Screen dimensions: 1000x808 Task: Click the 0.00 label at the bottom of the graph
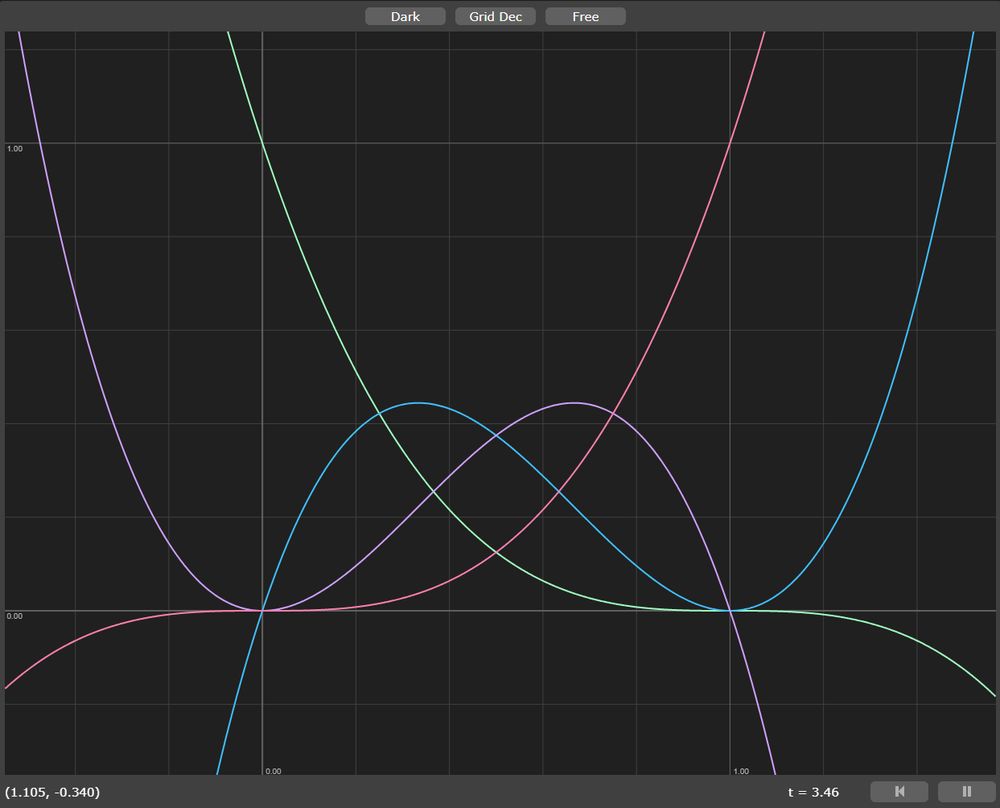[x=273, y=771]
